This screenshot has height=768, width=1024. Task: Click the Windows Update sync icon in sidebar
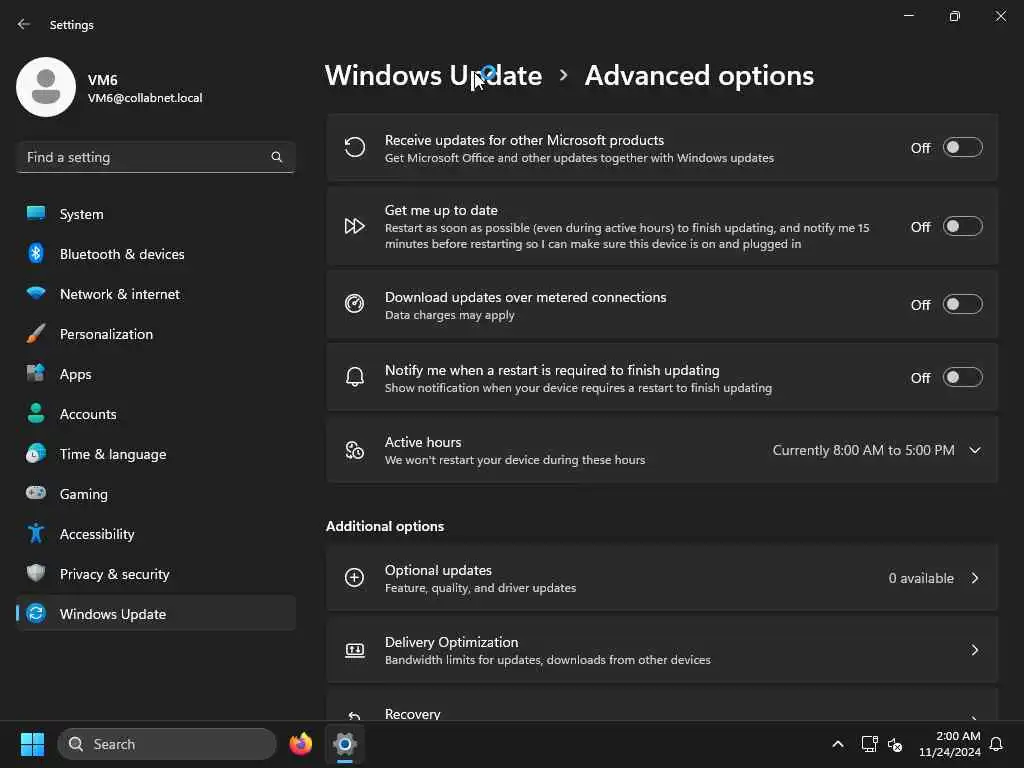tap(36, 613)
